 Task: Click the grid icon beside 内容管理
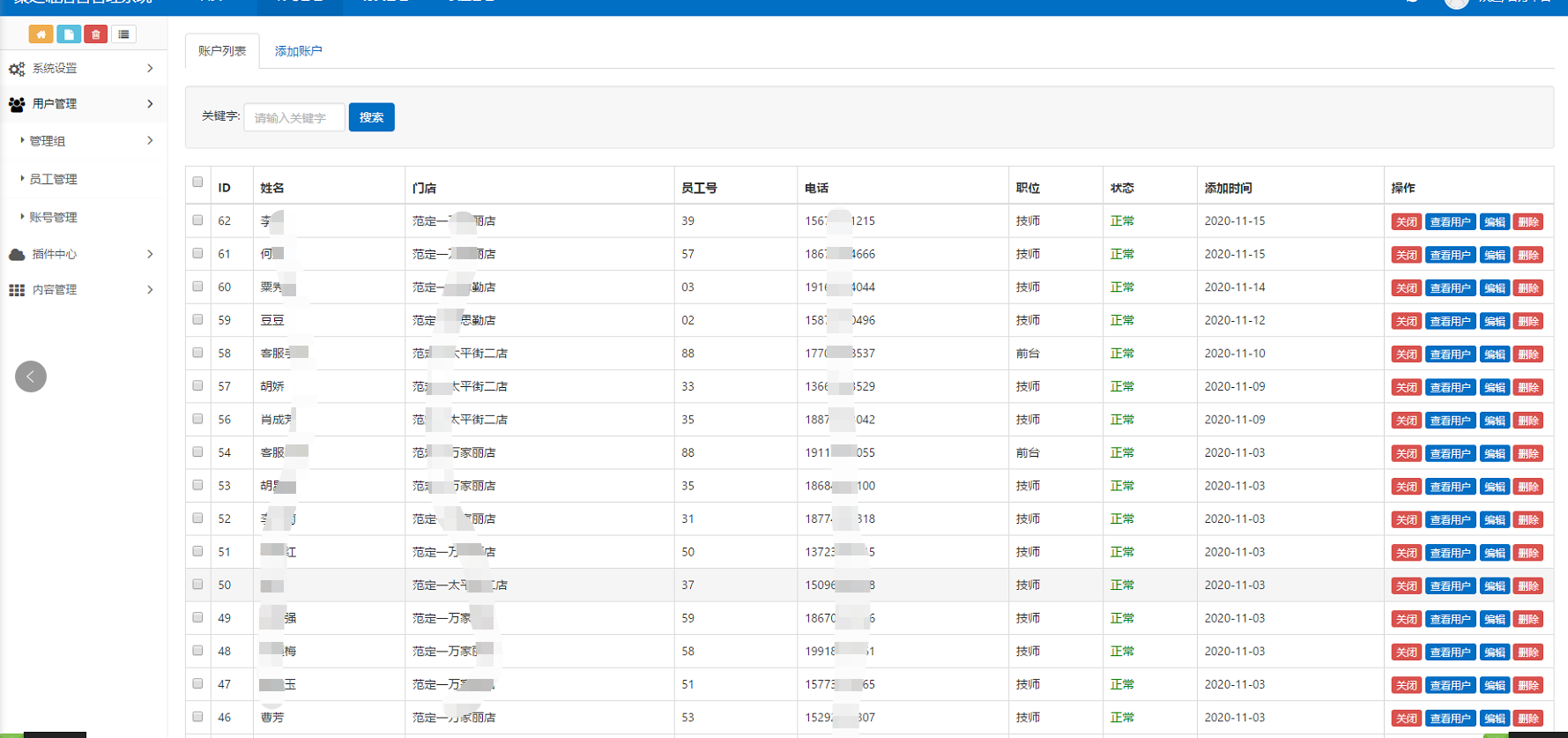pos(17,290)
